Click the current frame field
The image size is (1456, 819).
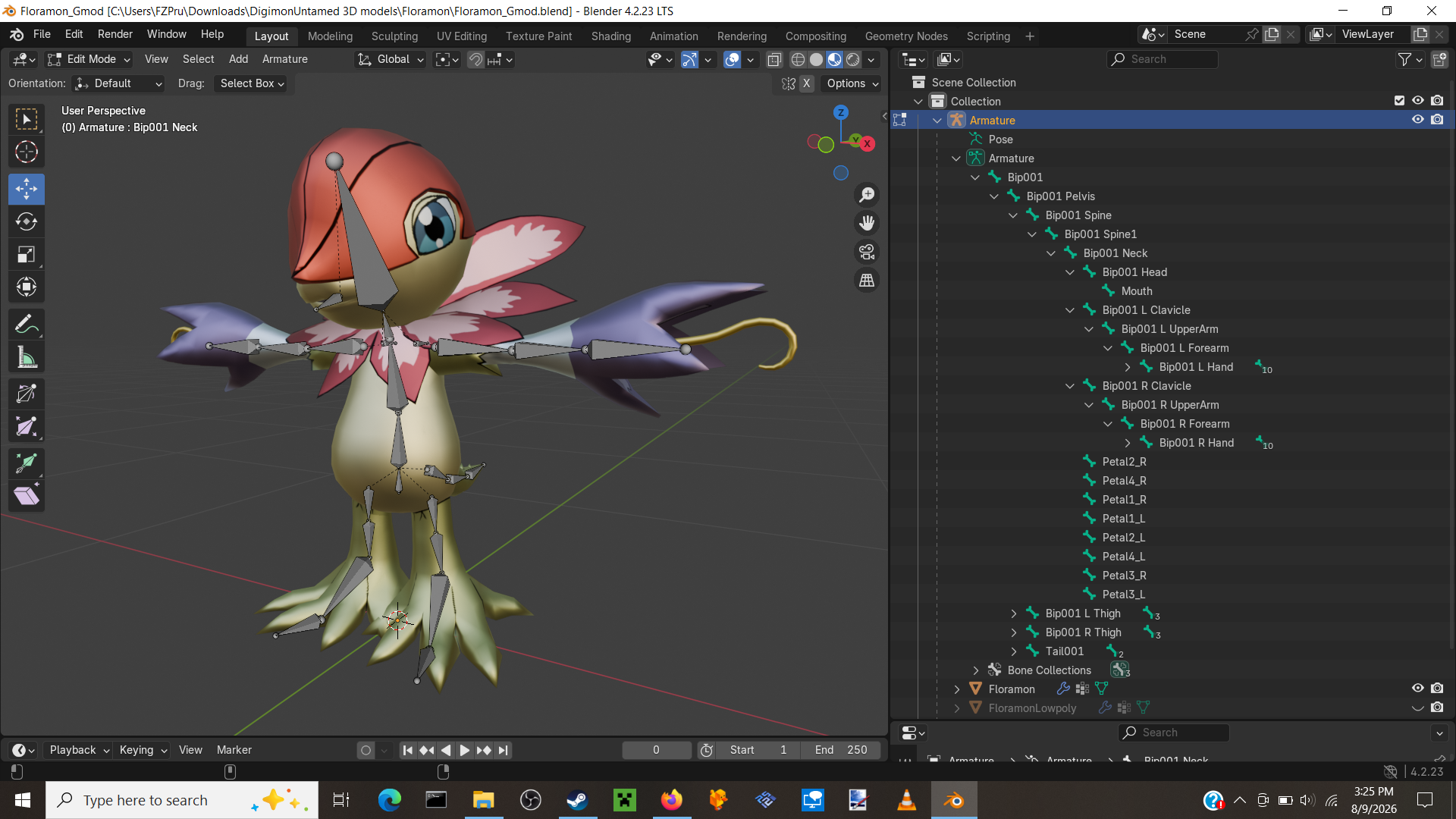[656, 750]
